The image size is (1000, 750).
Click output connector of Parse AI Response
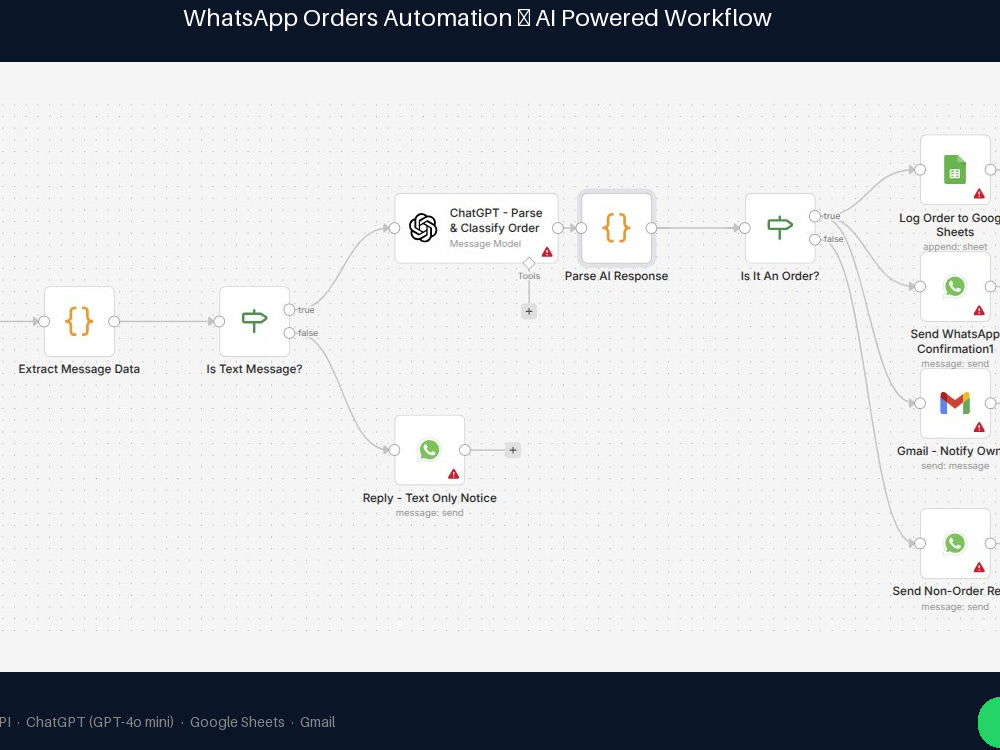(x=651, y=228)
